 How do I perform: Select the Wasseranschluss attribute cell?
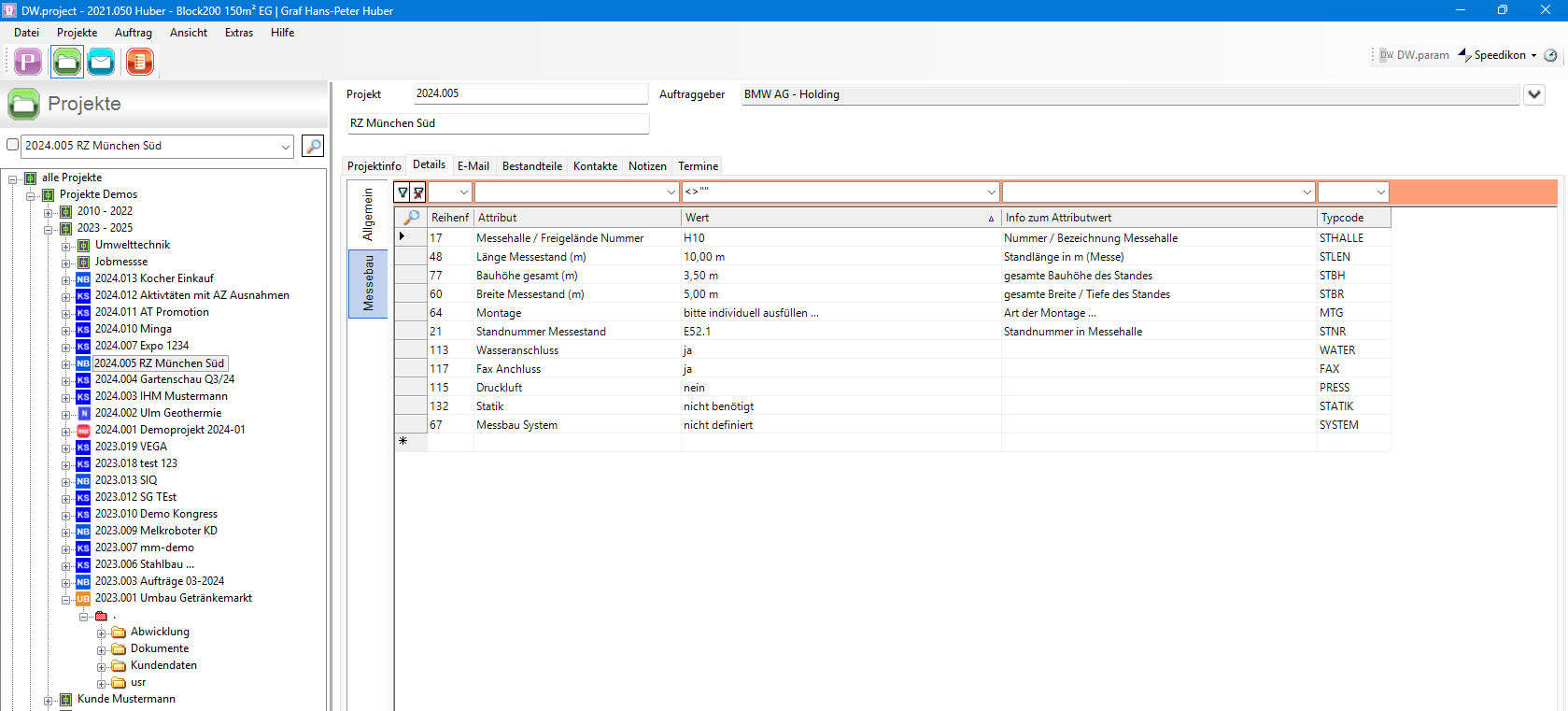coord(577,350)
